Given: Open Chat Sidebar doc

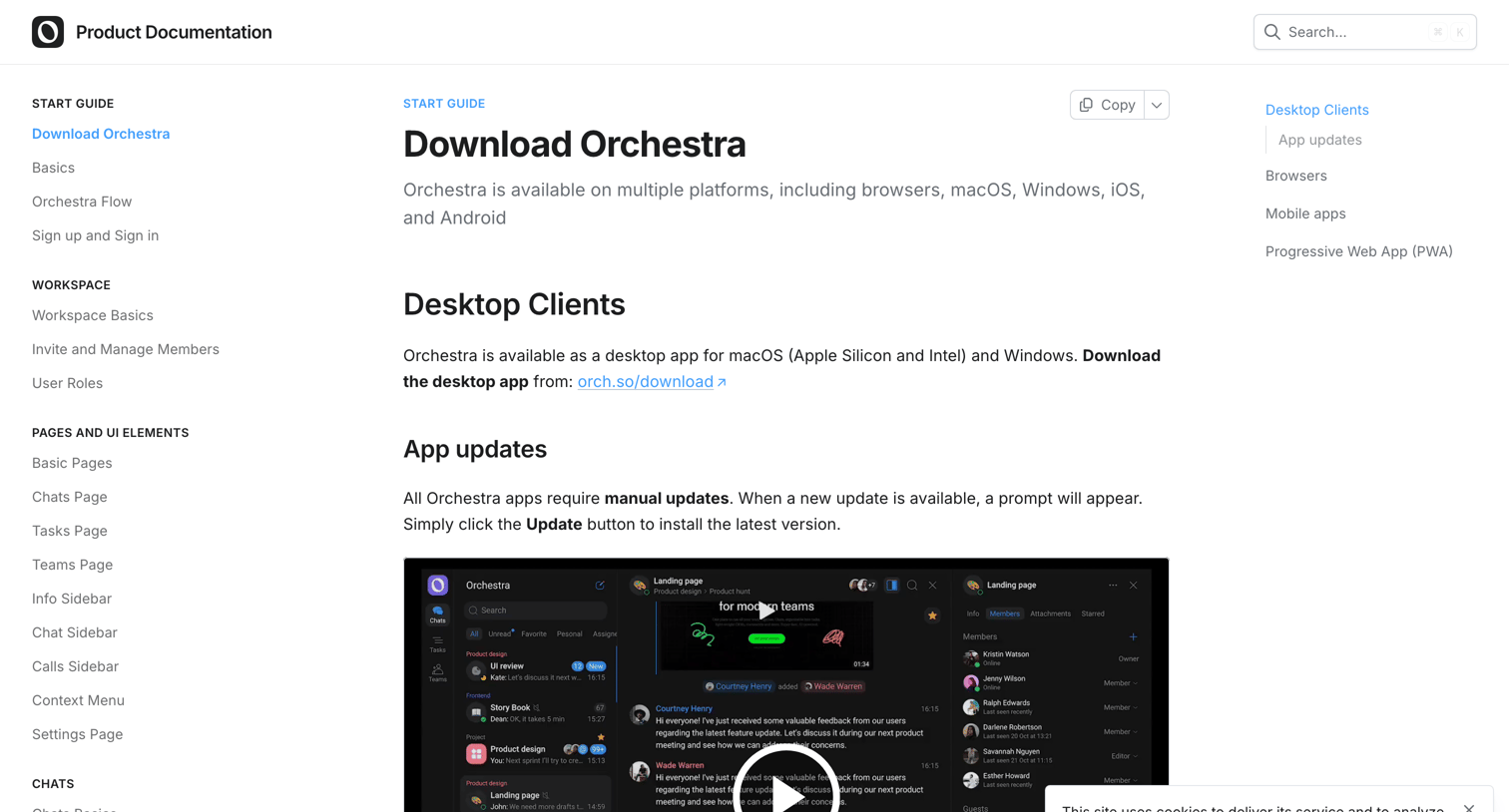Looking at the screenshot, I should (75, 632).
